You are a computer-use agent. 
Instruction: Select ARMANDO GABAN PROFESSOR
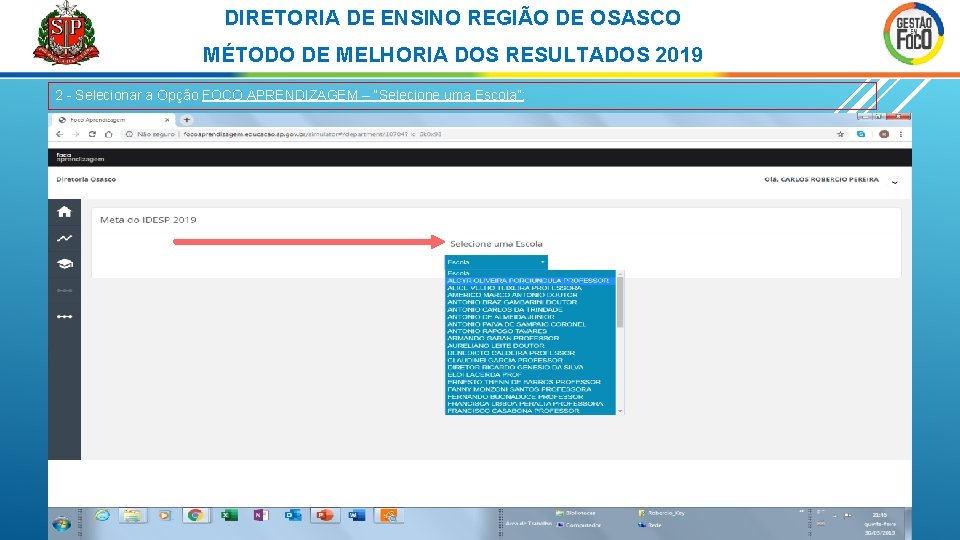tap(530, 339)
